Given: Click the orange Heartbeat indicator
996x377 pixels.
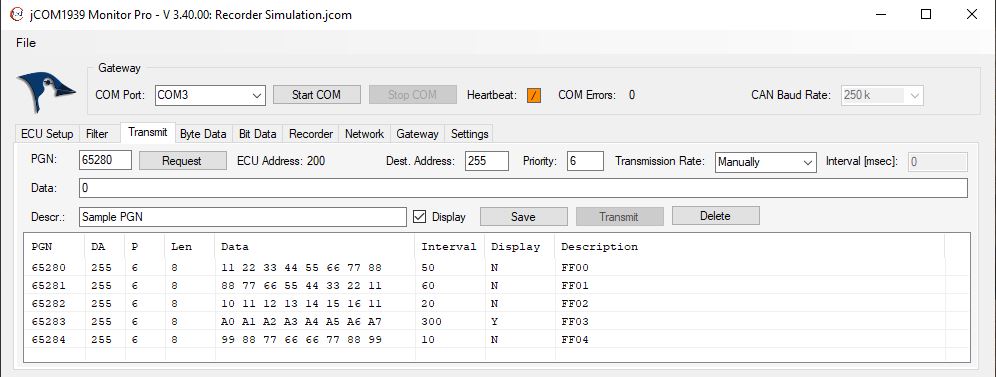Looking at the screenshot, I should [x=534, y=95].
